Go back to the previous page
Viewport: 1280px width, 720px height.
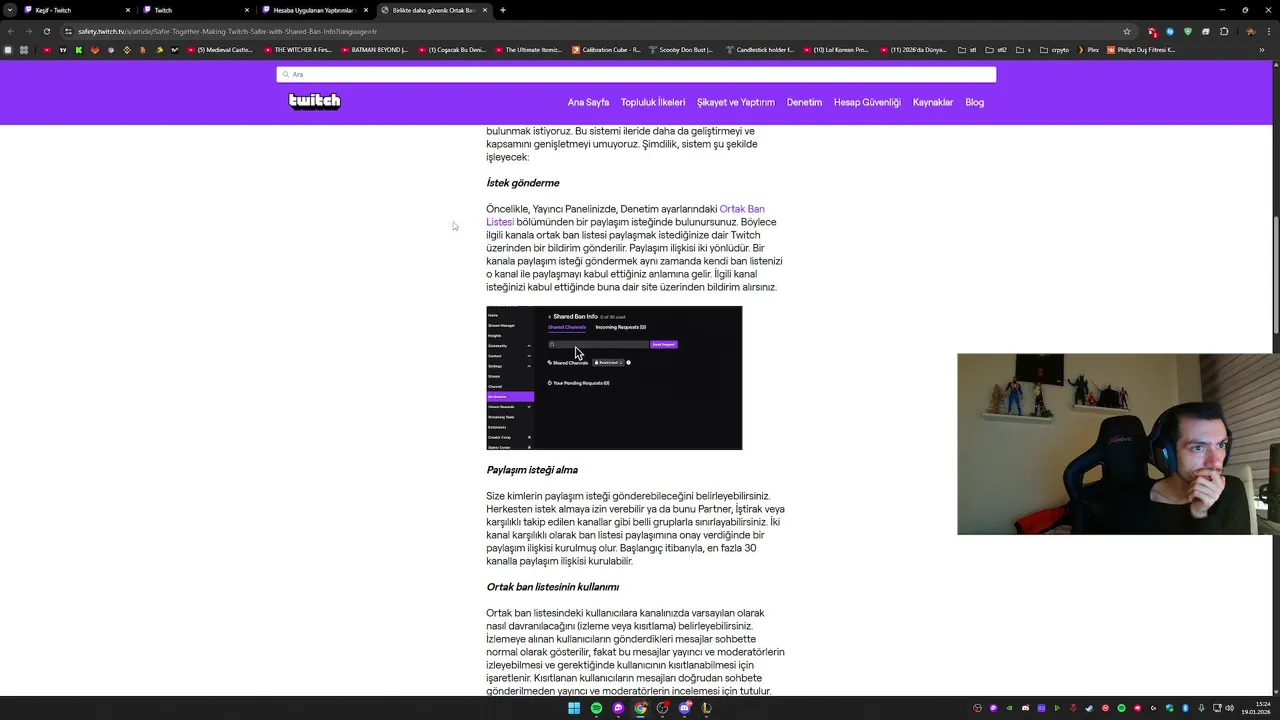click(11, 31)
